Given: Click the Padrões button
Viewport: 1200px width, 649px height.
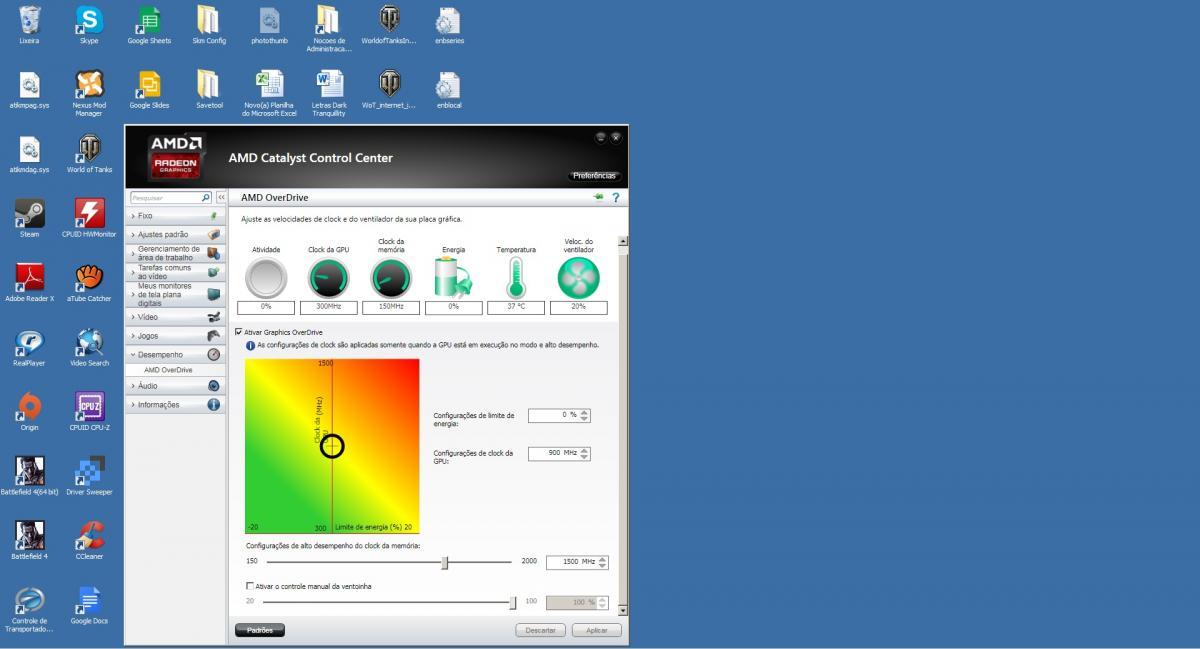Looking at the screenshot, I should pos(260,630).
